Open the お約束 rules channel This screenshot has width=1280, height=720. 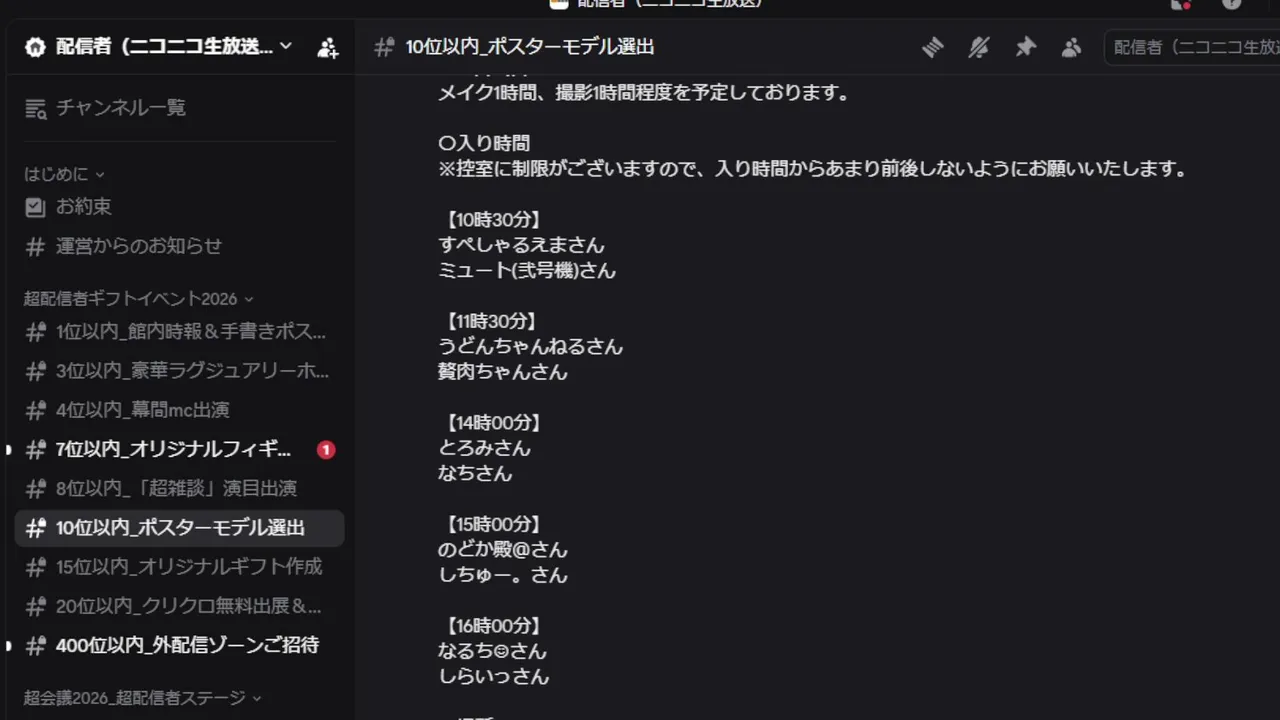[180, 207]
